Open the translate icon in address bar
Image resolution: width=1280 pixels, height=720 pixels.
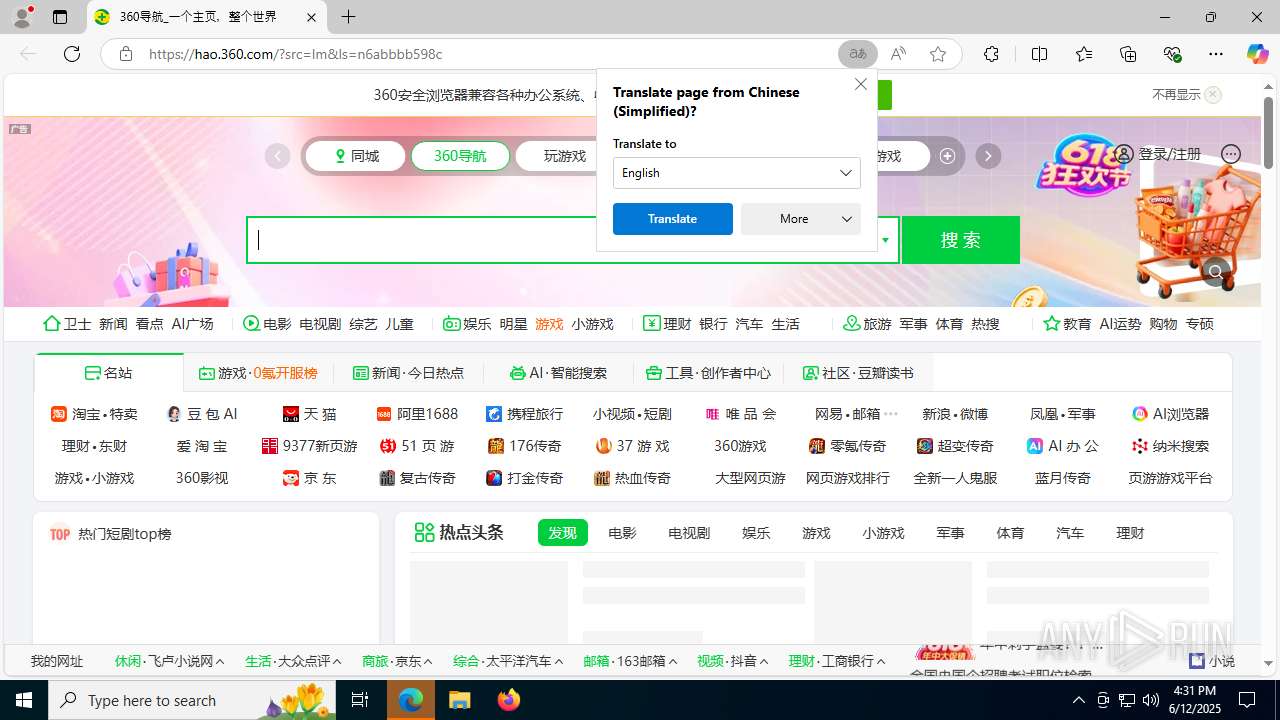tap(858, 54)
